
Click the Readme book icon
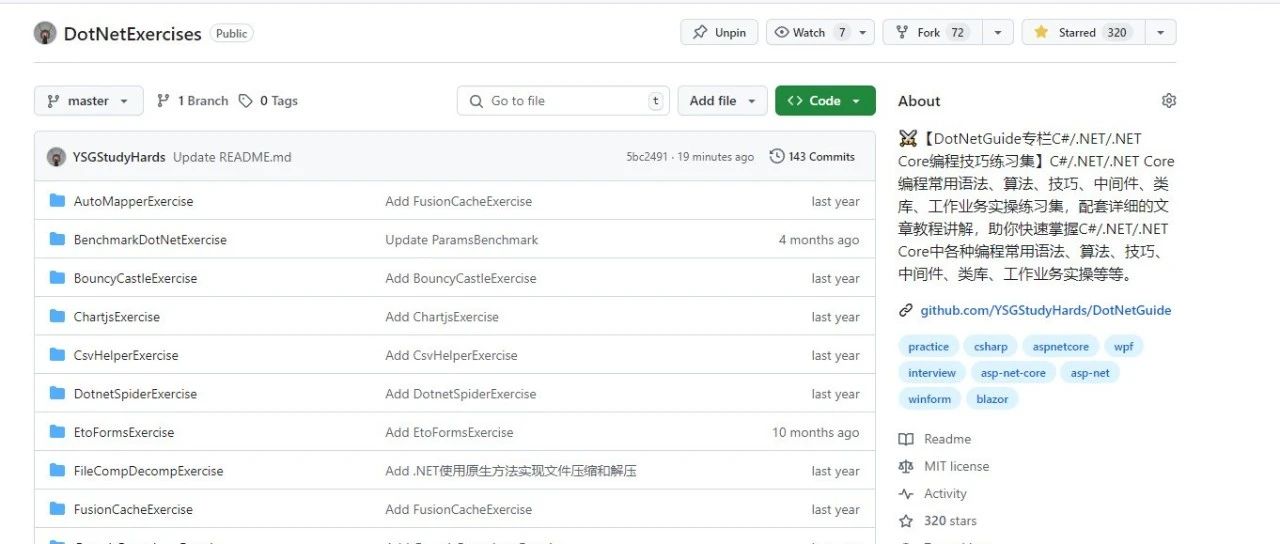[906, 439]
